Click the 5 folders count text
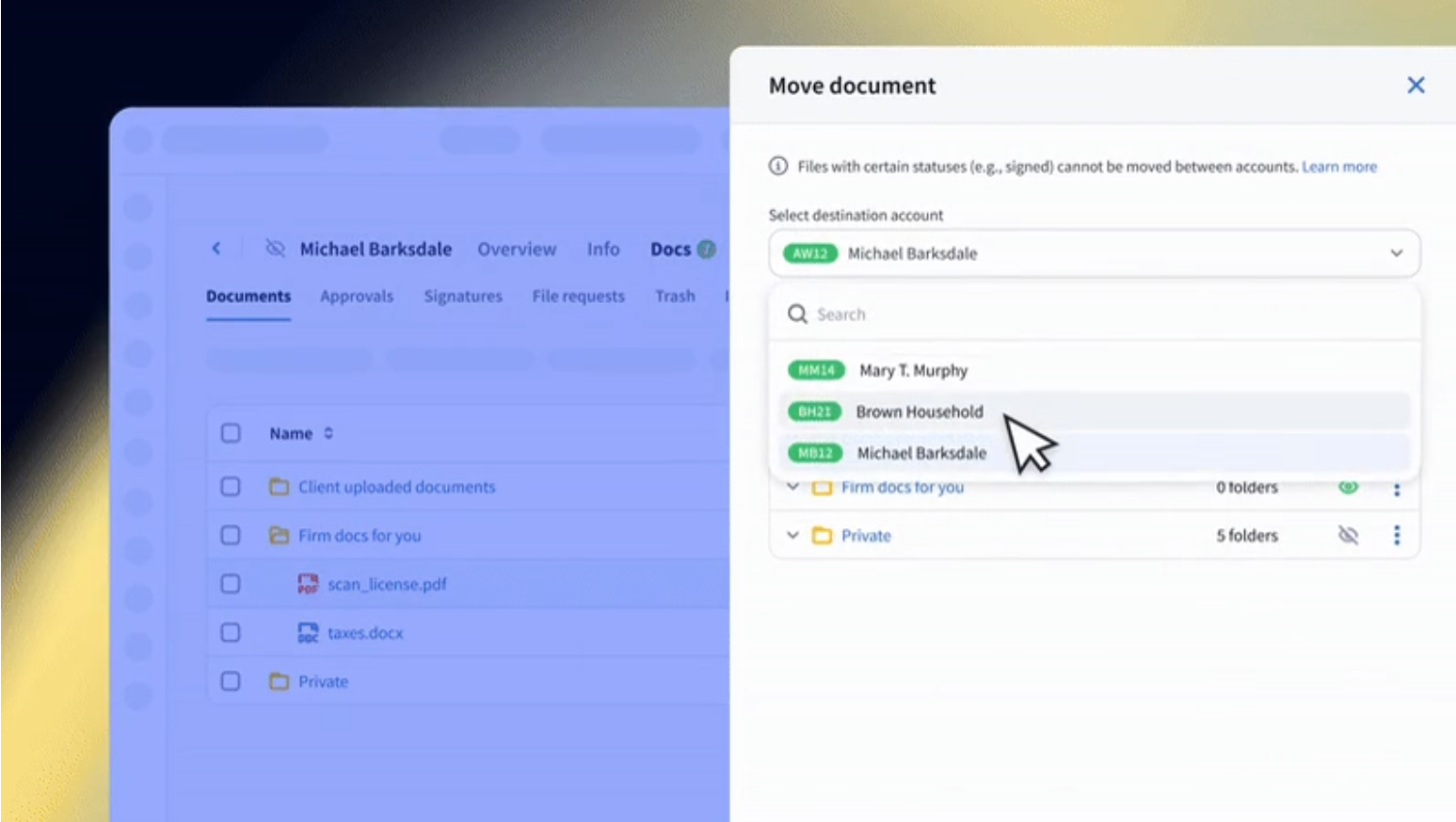1456x822 pixels. point(1247,536)
